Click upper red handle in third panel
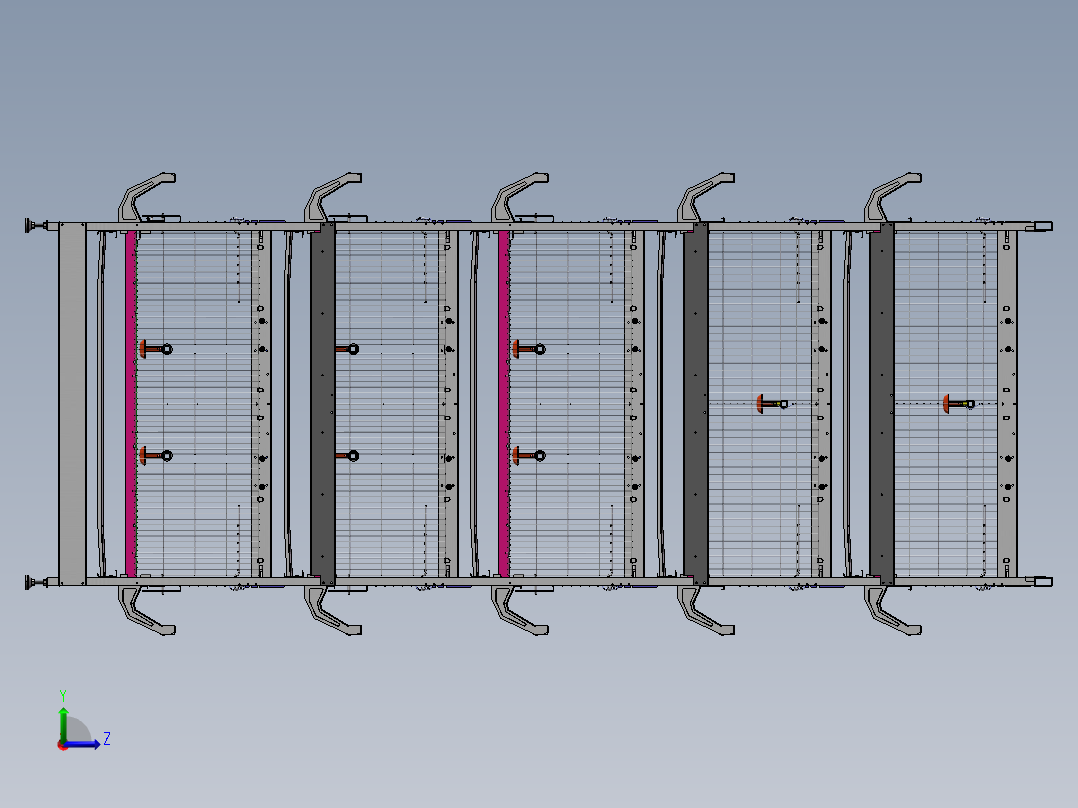The height and width of the screenshot is (808, 1078). tap(527, 348)
